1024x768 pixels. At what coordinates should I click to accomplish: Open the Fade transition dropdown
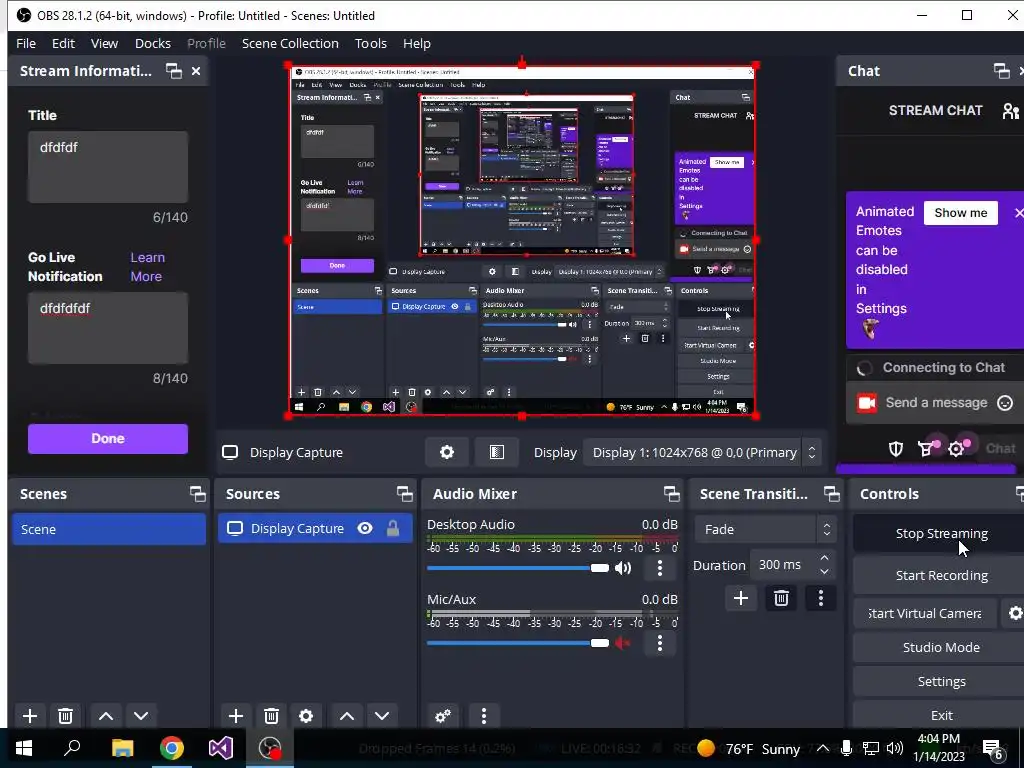click(764, 529)
